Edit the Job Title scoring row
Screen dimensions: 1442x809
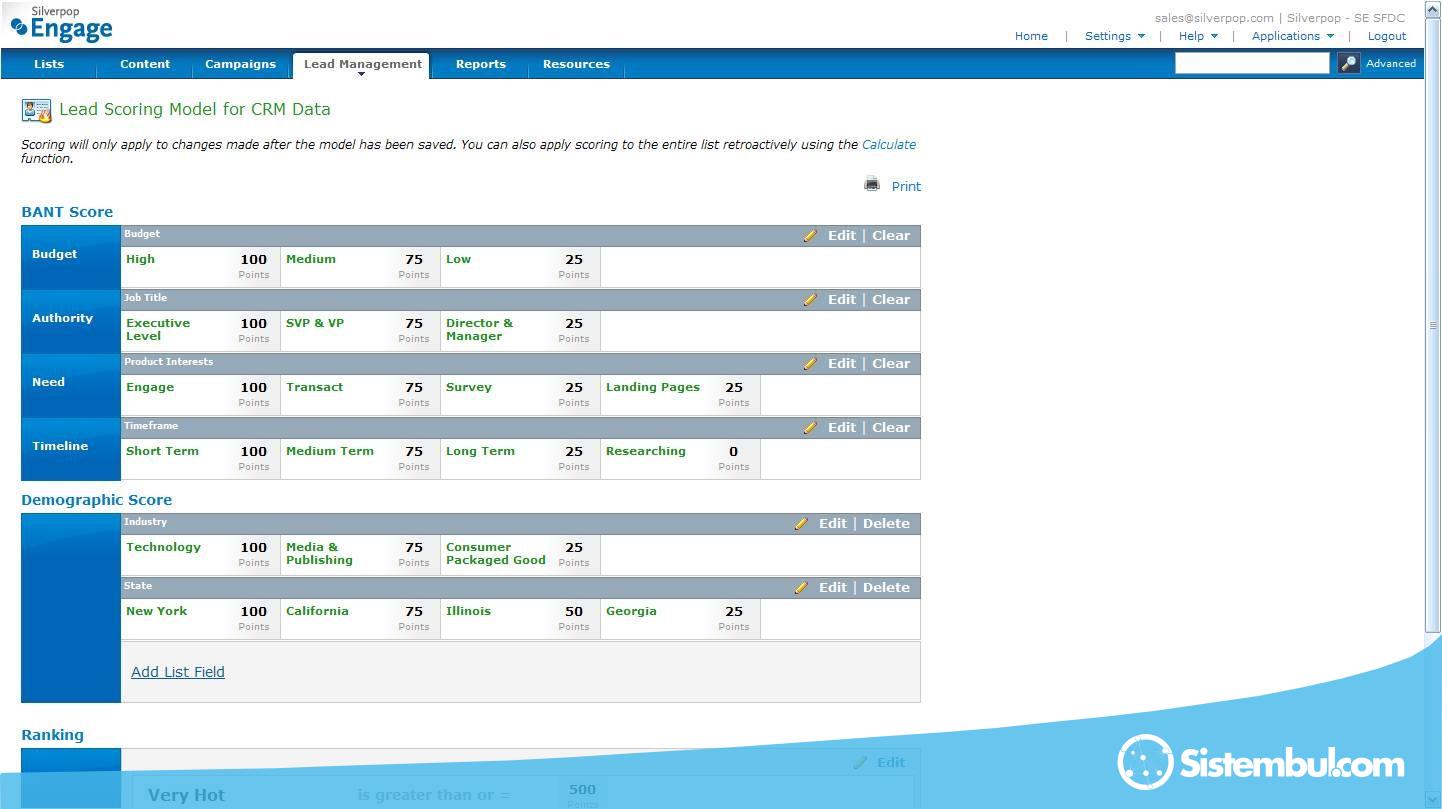pyautogui.click(x=842, y=300)
